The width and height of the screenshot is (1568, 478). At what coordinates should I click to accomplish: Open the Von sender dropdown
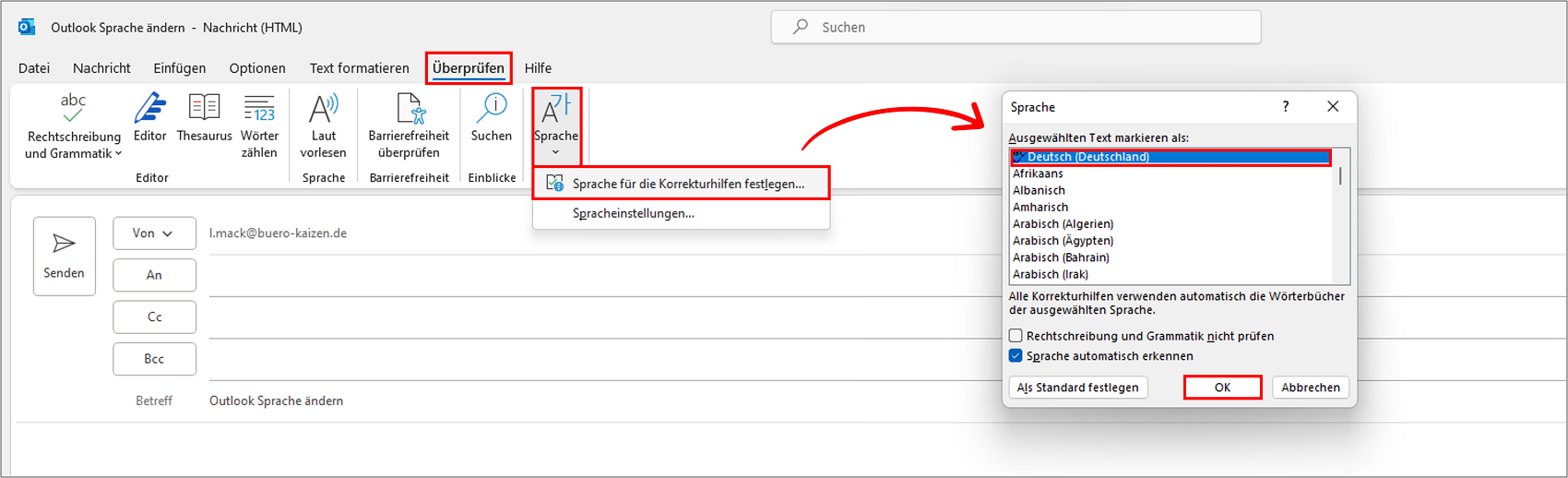pos(154,233)
